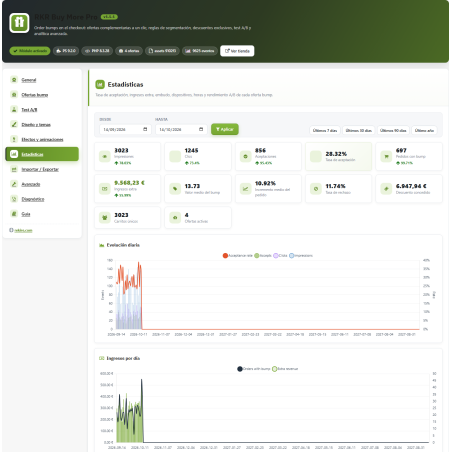Open the calendar picker for Hasta date
The width and height of the screenshot is (452, 452).
coord(201,129)
